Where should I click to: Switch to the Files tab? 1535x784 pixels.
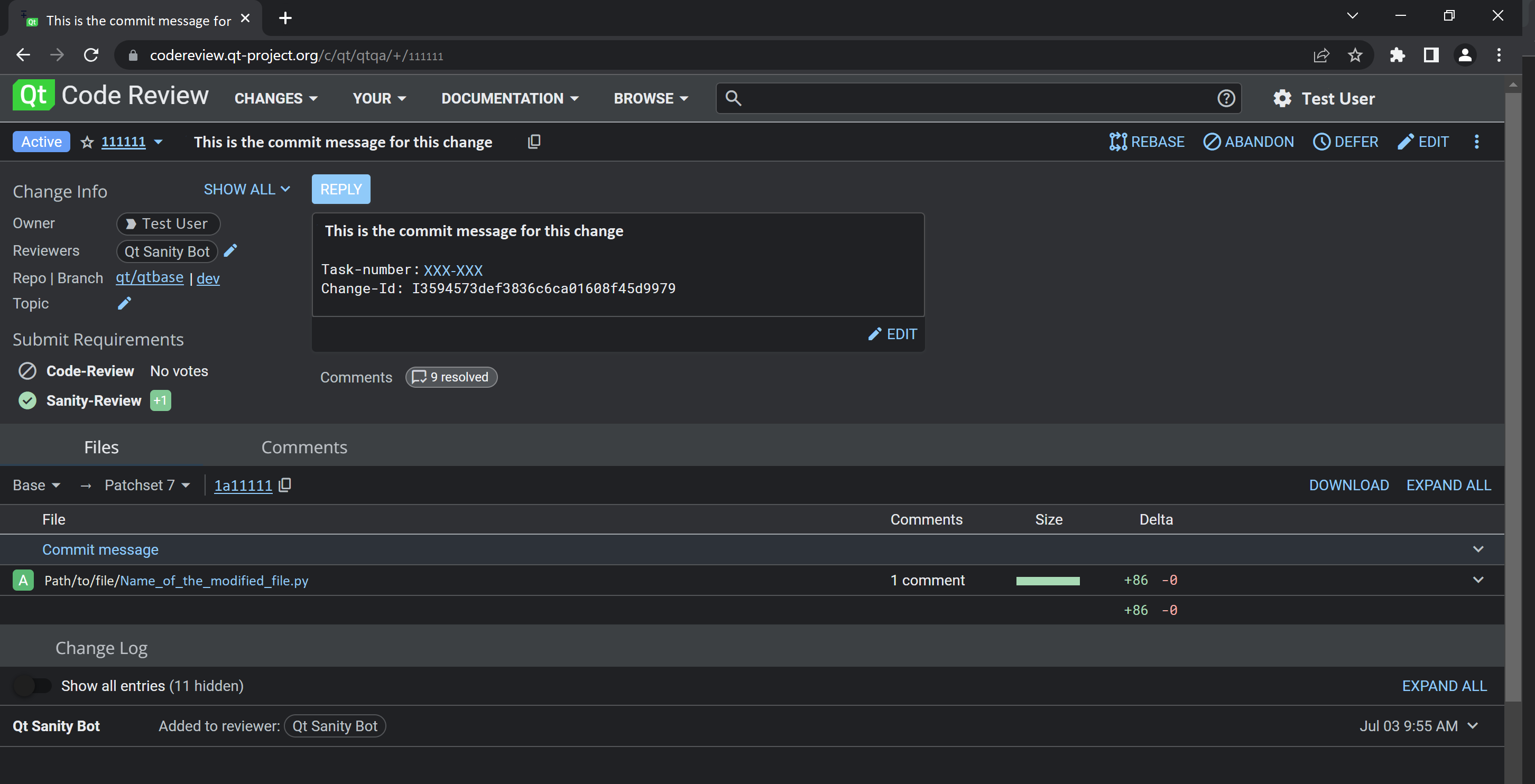coord(101,447)
